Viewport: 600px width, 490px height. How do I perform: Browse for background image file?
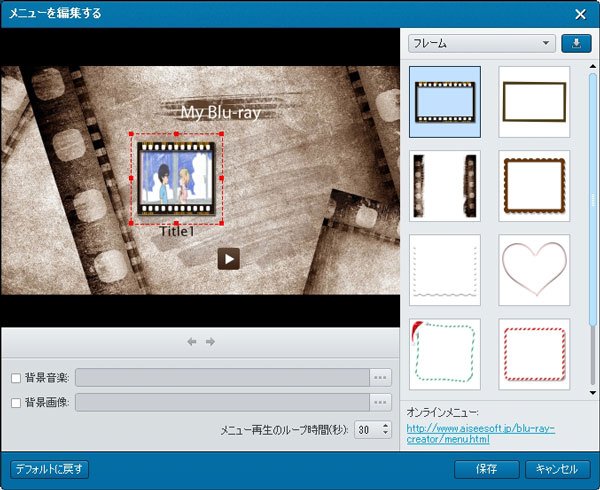[380, 402]
